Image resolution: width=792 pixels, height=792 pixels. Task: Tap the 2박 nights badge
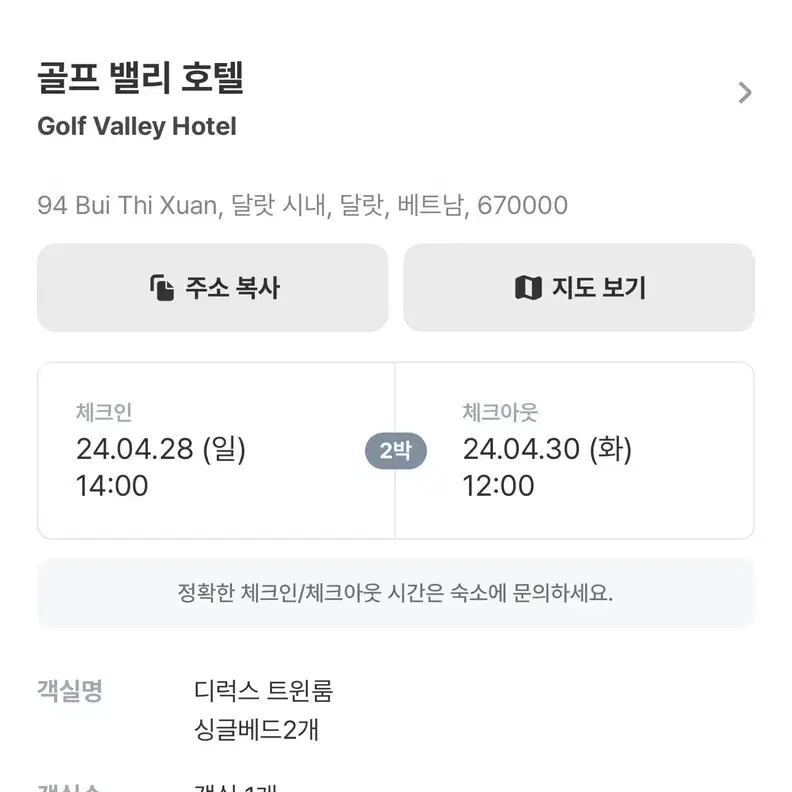point(395,451)
